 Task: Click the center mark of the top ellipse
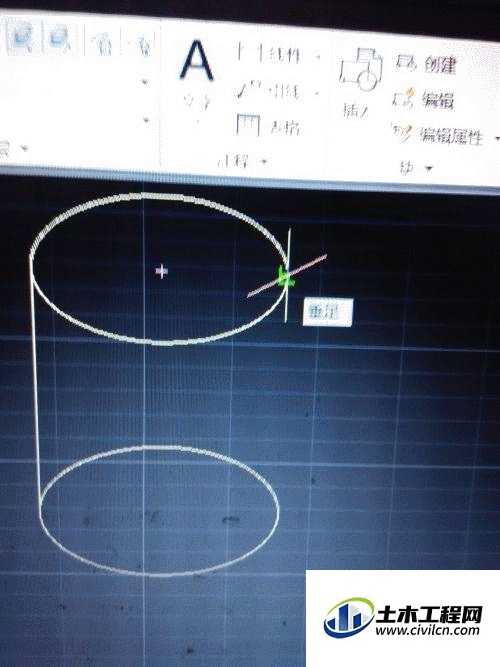tap(161, 271)
